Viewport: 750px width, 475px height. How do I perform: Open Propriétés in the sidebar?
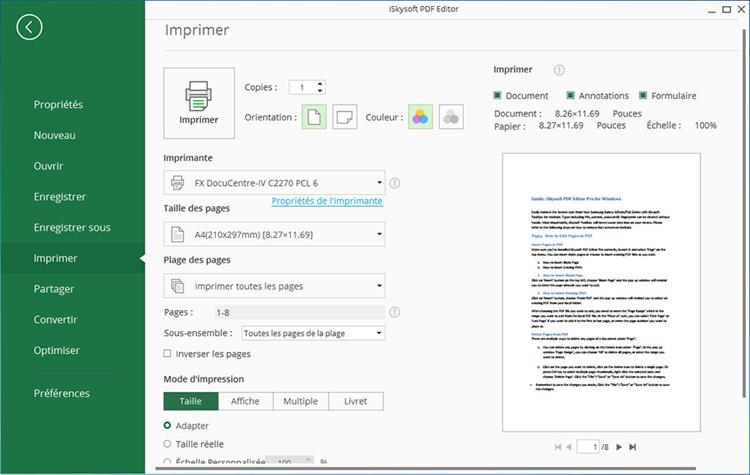[58, 104]
